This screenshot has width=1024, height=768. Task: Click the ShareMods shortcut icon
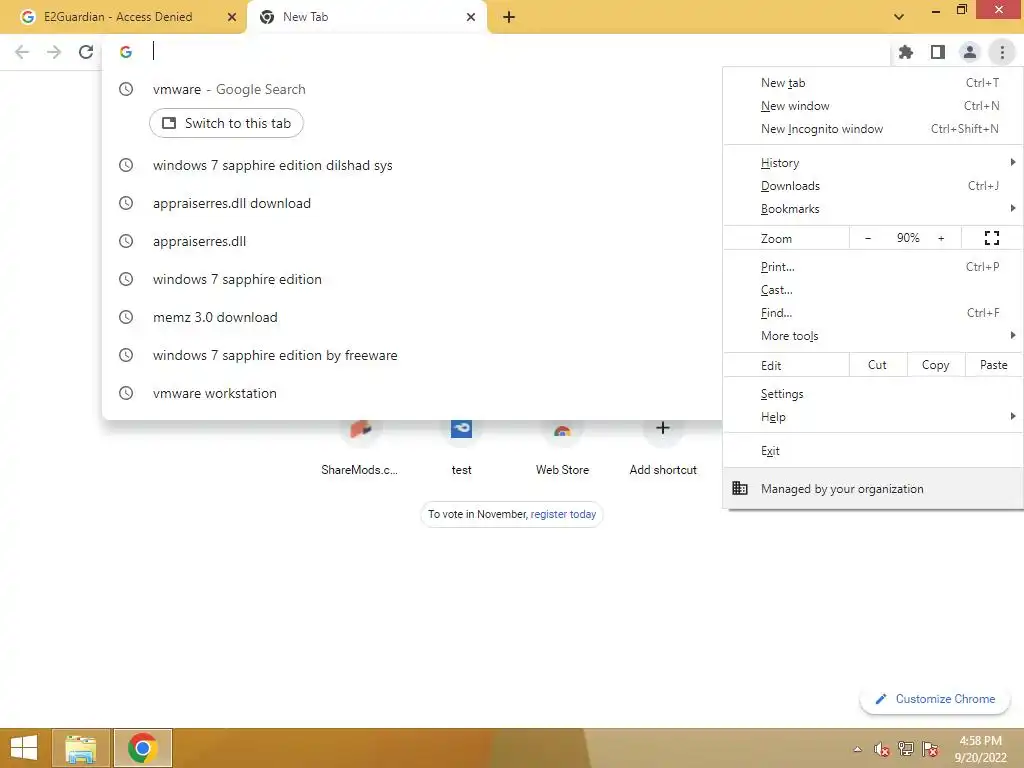360,430
